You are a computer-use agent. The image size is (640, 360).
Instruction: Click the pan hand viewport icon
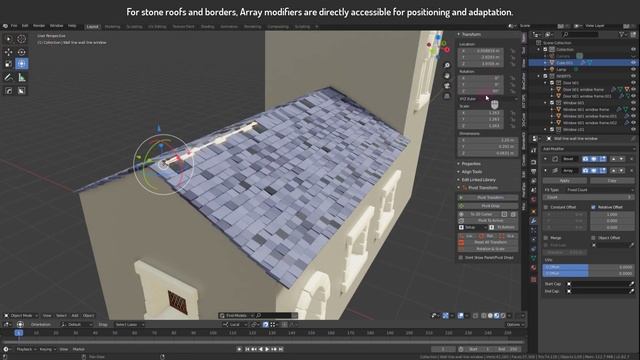pyautogui.click(x=447, y=76)
